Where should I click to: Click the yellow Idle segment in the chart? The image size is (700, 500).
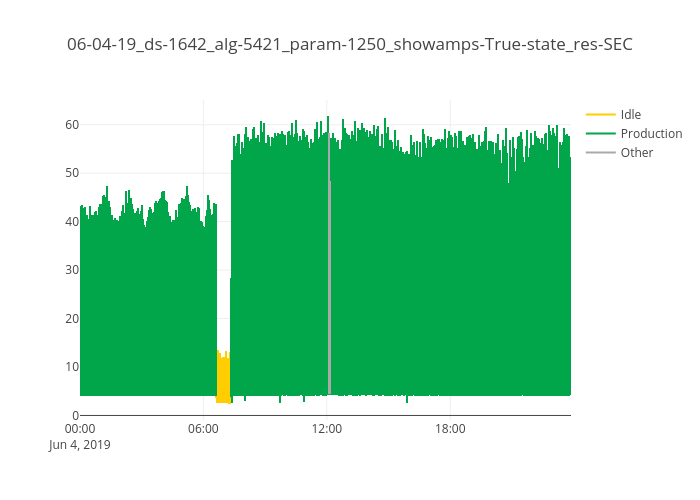[223, 377]
